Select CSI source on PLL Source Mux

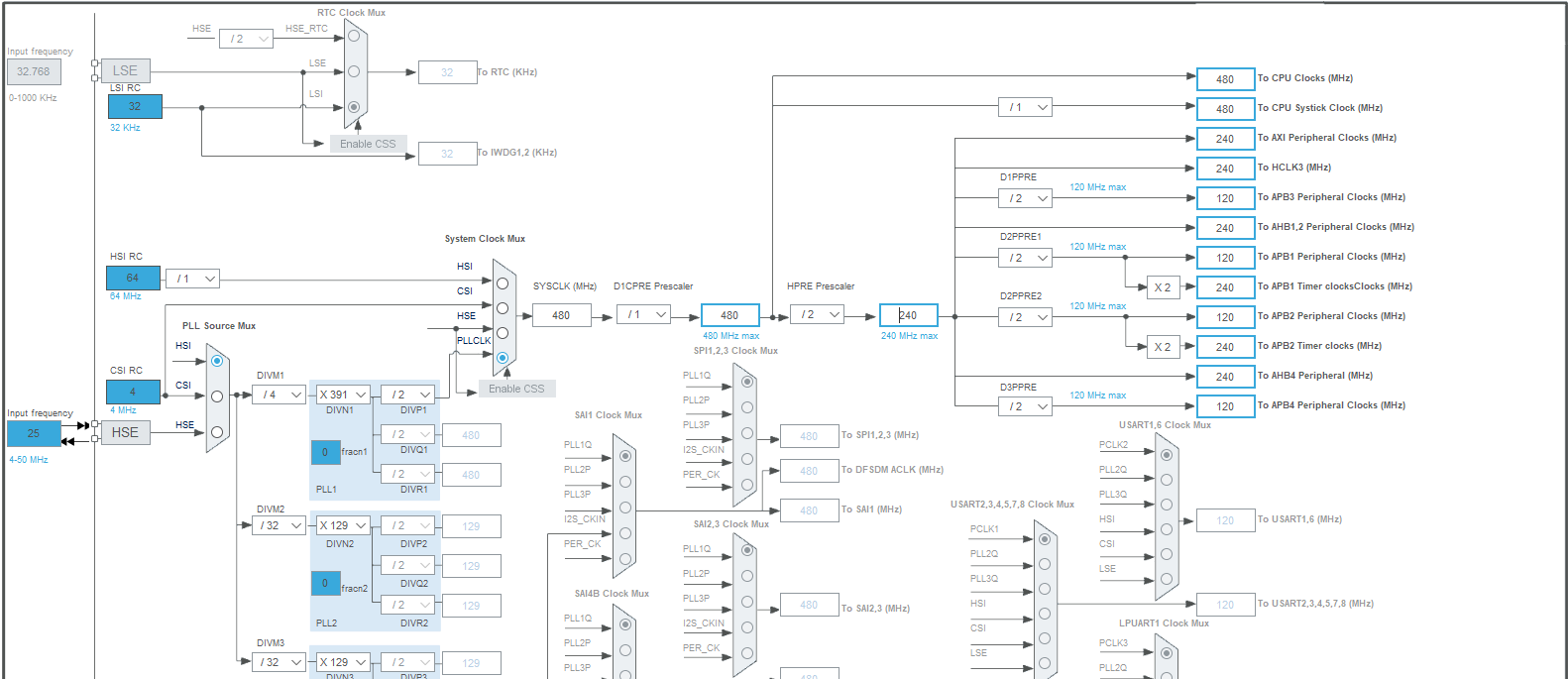217,396
